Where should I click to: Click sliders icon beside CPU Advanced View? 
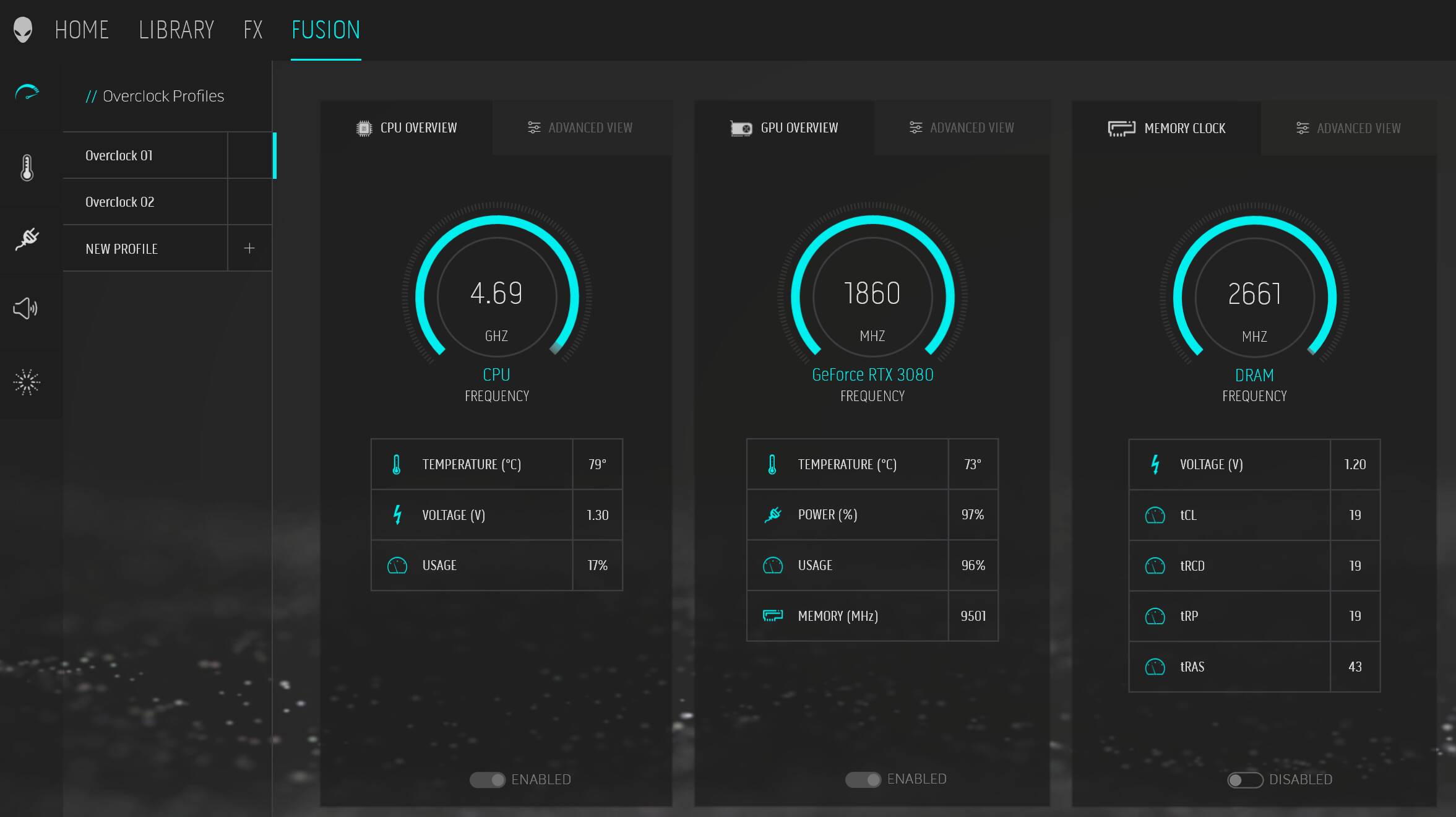pyautogui.click(x=533, y=128)
